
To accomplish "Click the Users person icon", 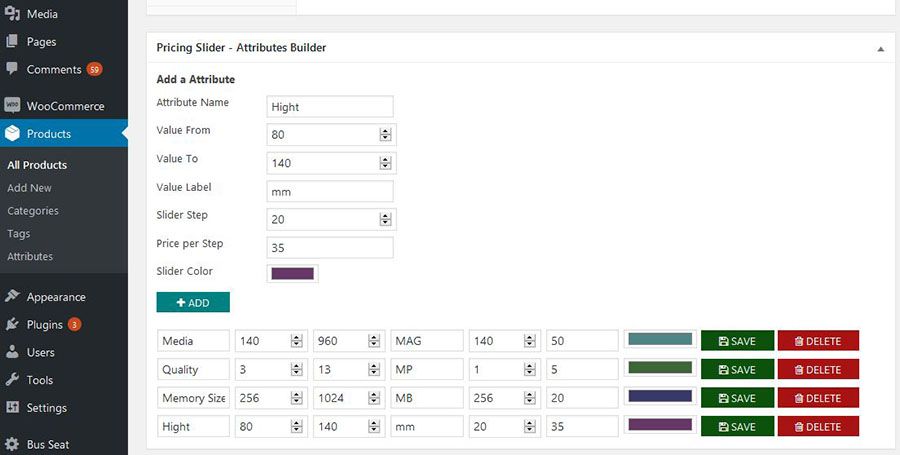I will 13,352.
